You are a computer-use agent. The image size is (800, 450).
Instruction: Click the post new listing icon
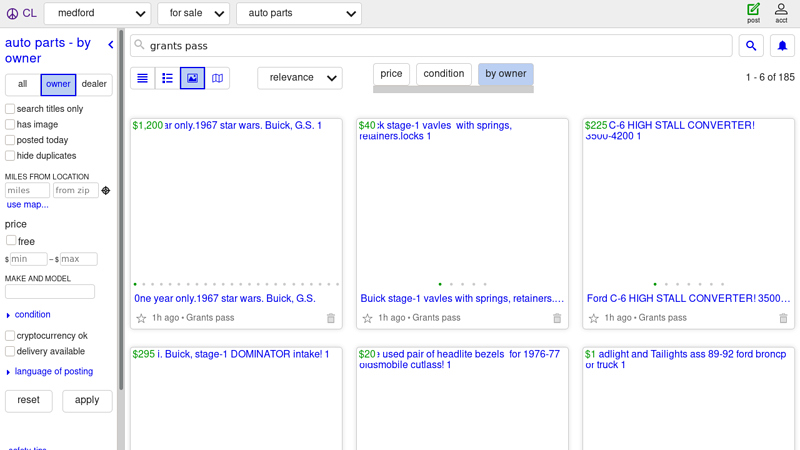tap(753, 12)
